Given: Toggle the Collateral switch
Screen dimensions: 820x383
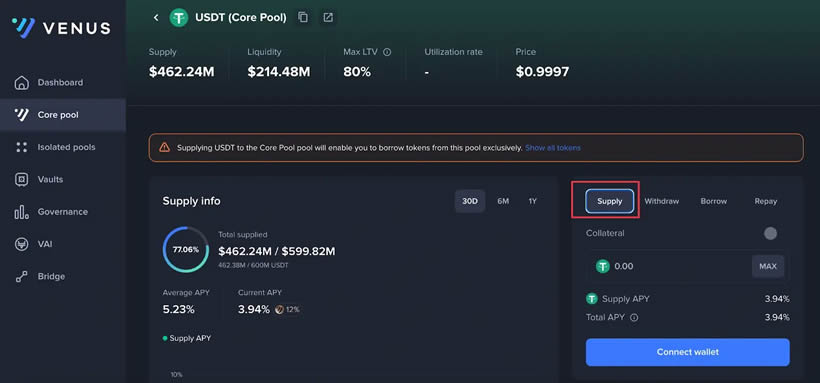Looking at the screenshot, I should [770, 233].
